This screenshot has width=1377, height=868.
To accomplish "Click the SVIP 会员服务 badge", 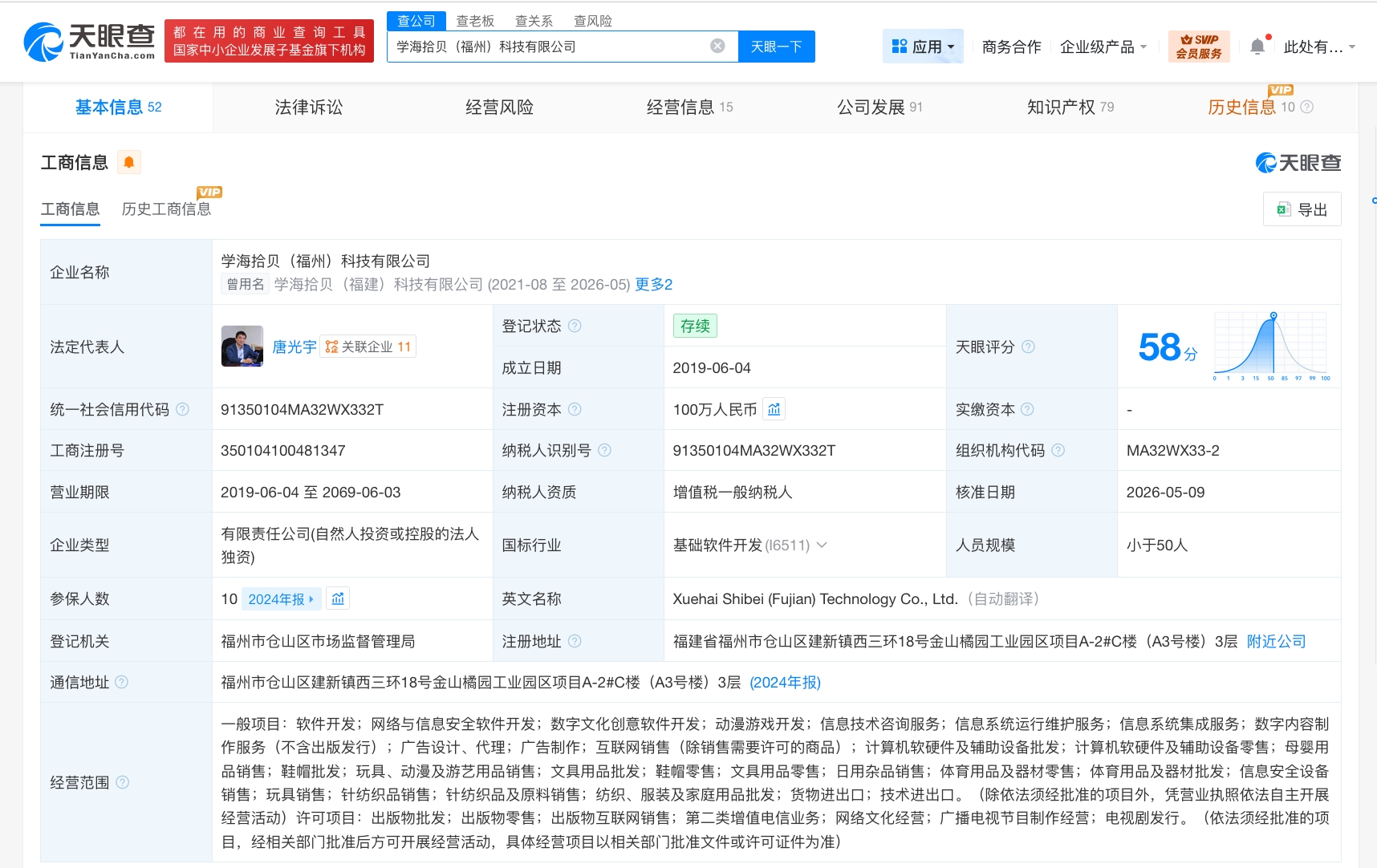I will [1199, 47].
